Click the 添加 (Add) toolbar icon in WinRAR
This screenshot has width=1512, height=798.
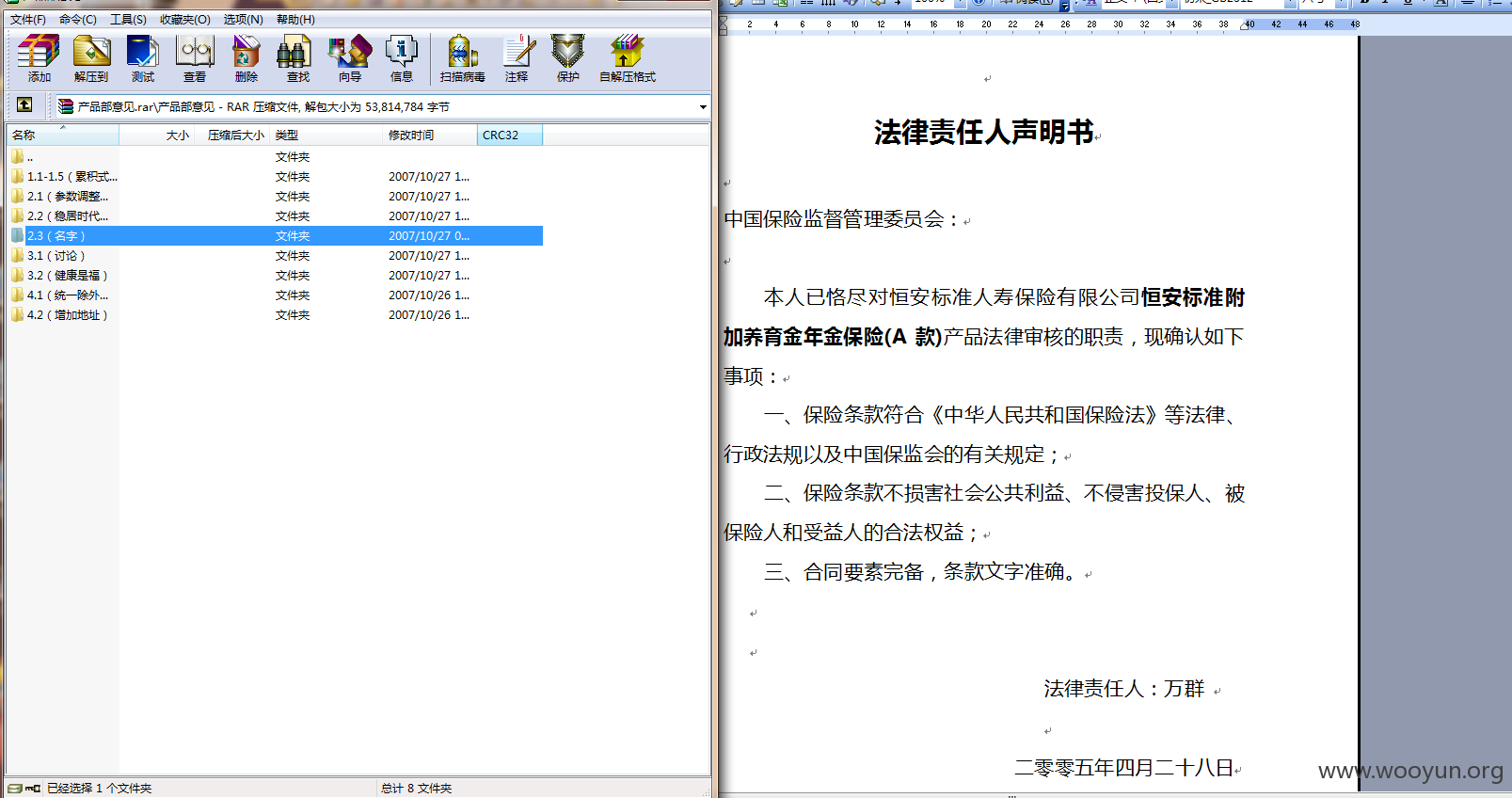point(39,57)
